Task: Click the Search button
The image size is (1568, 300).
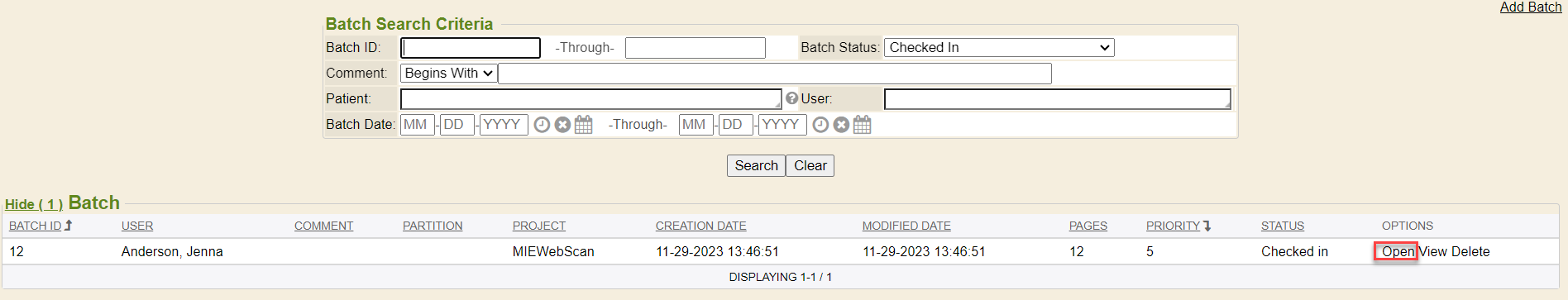Action: coord(756,165)
